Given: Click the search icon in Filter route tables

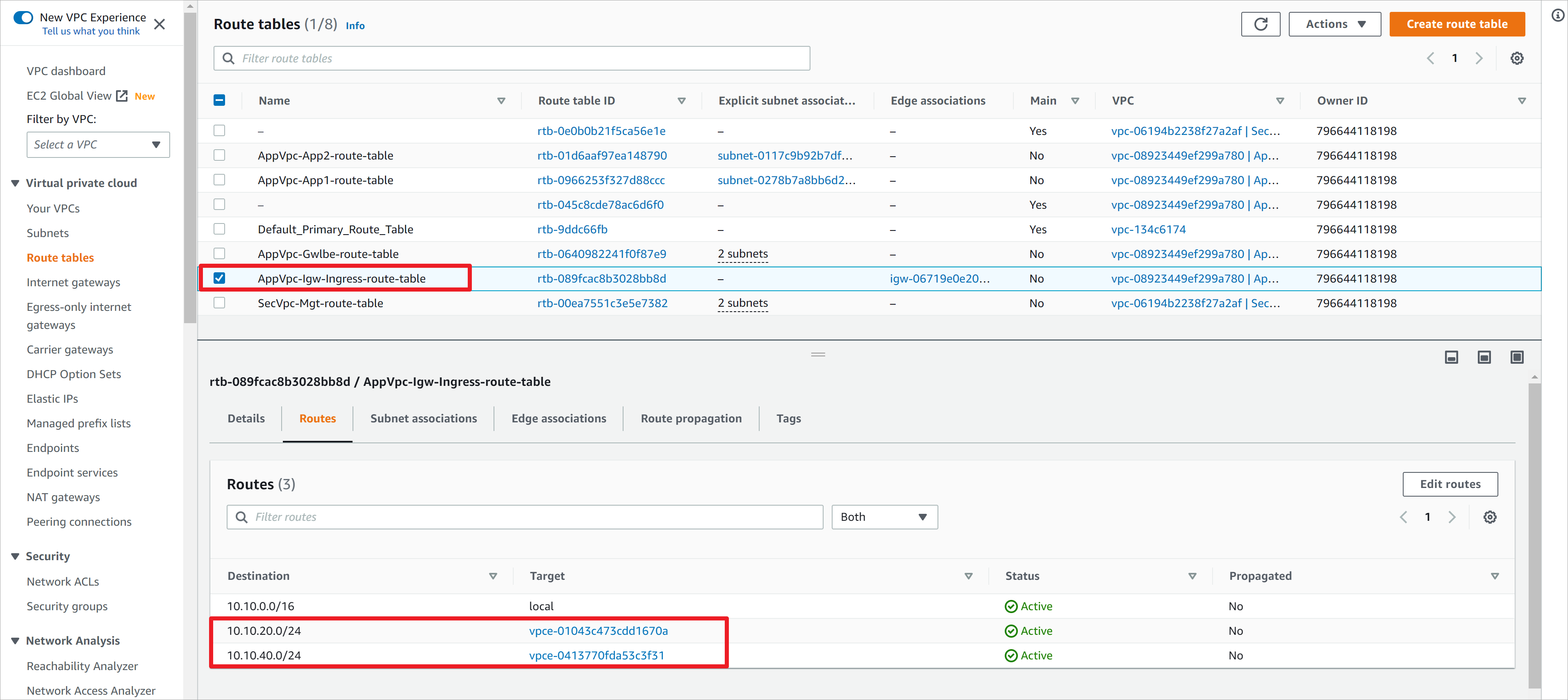Looking at the screenshot, I should pos(229,58).
